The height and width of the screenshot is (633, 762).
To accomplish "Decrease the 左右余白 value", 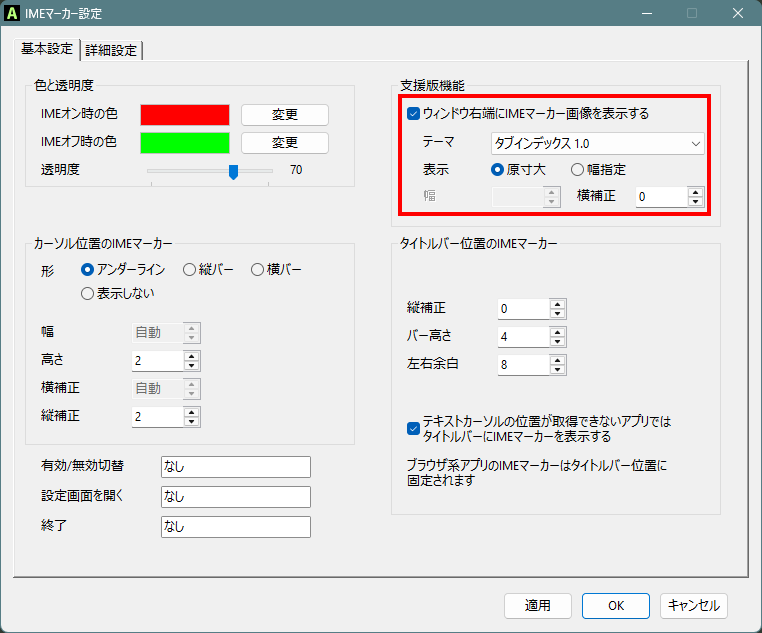I will (557, 369).
